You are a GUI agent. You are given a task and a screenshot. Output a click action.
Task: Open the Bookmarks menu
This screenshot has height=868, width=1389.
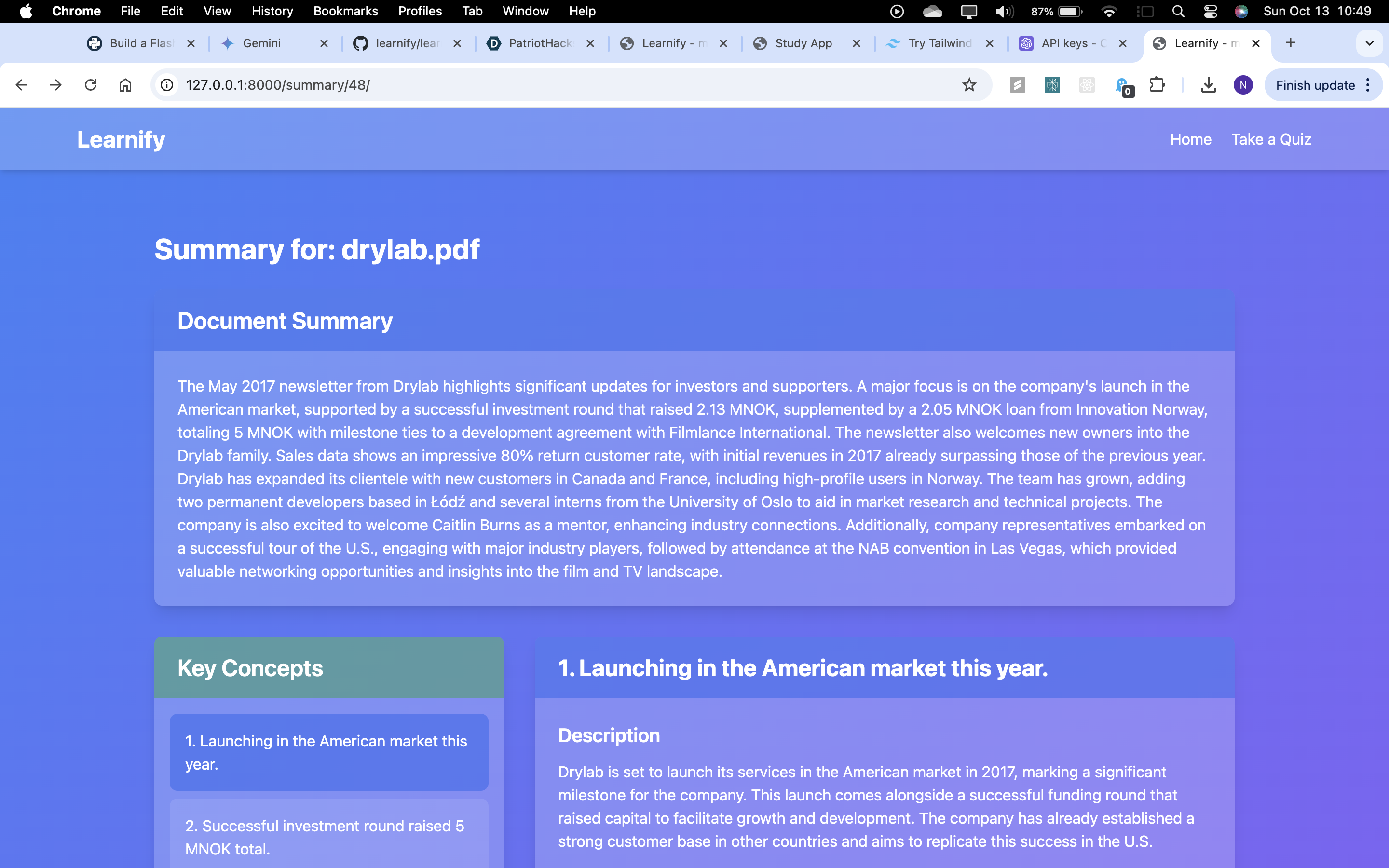[345, 12]
